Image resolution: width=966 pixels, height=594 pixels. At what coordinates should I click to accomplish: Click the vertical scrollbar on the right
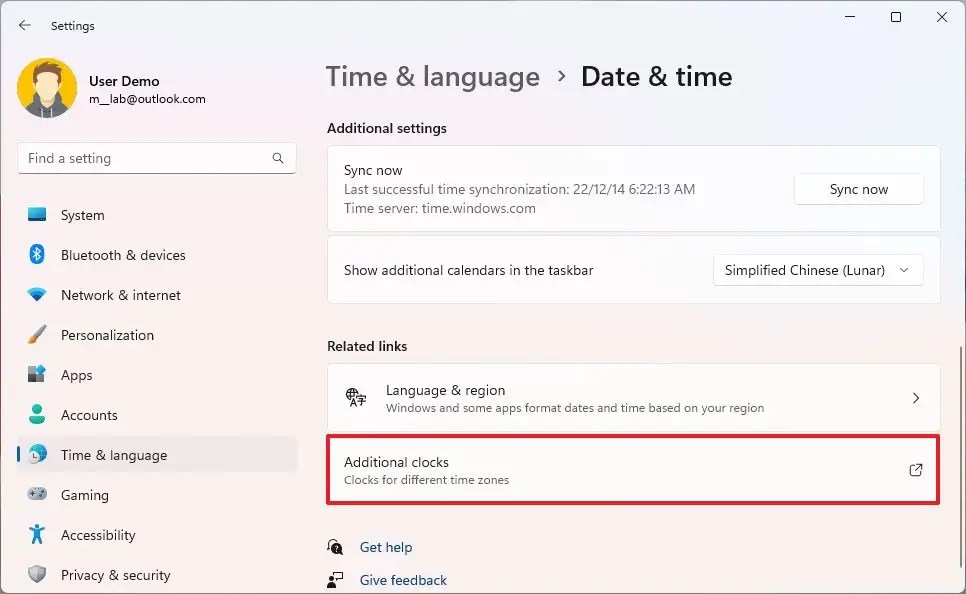(961, 456)
